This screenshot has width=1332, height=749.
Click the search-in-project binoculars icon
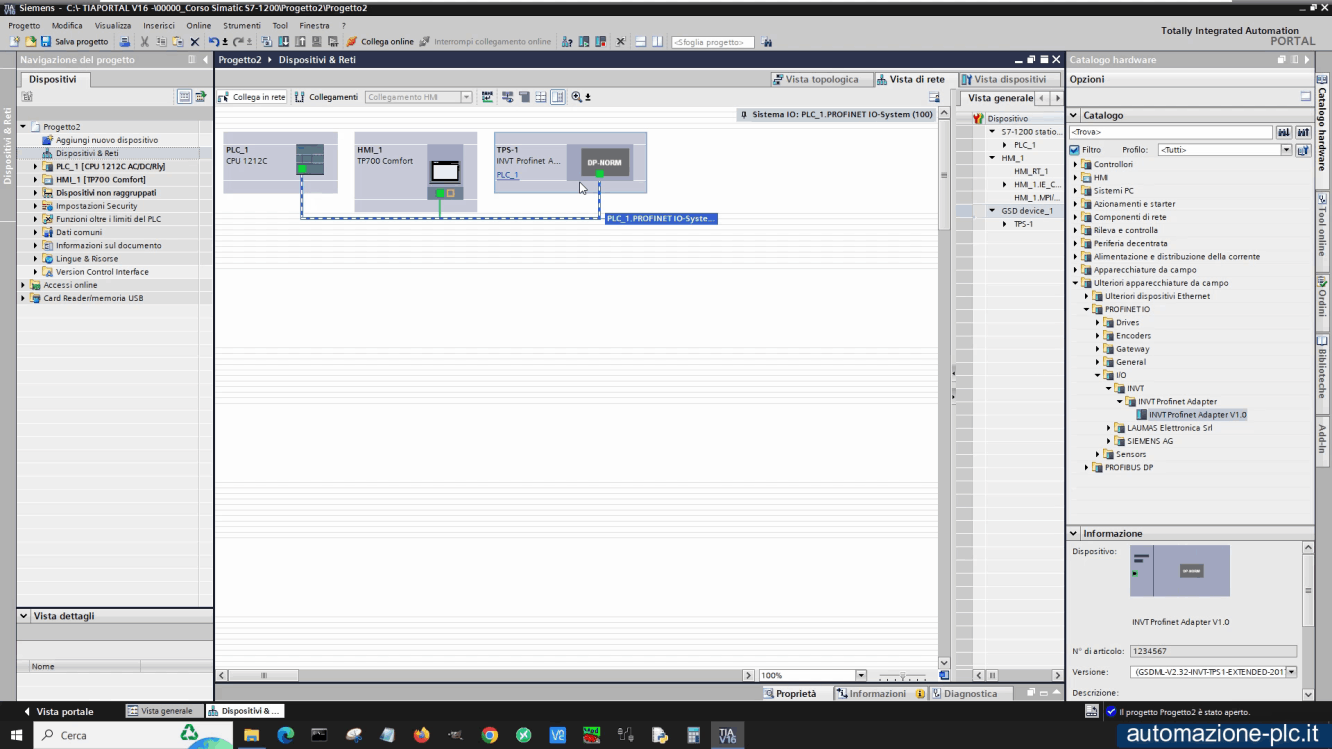point(767,42)
